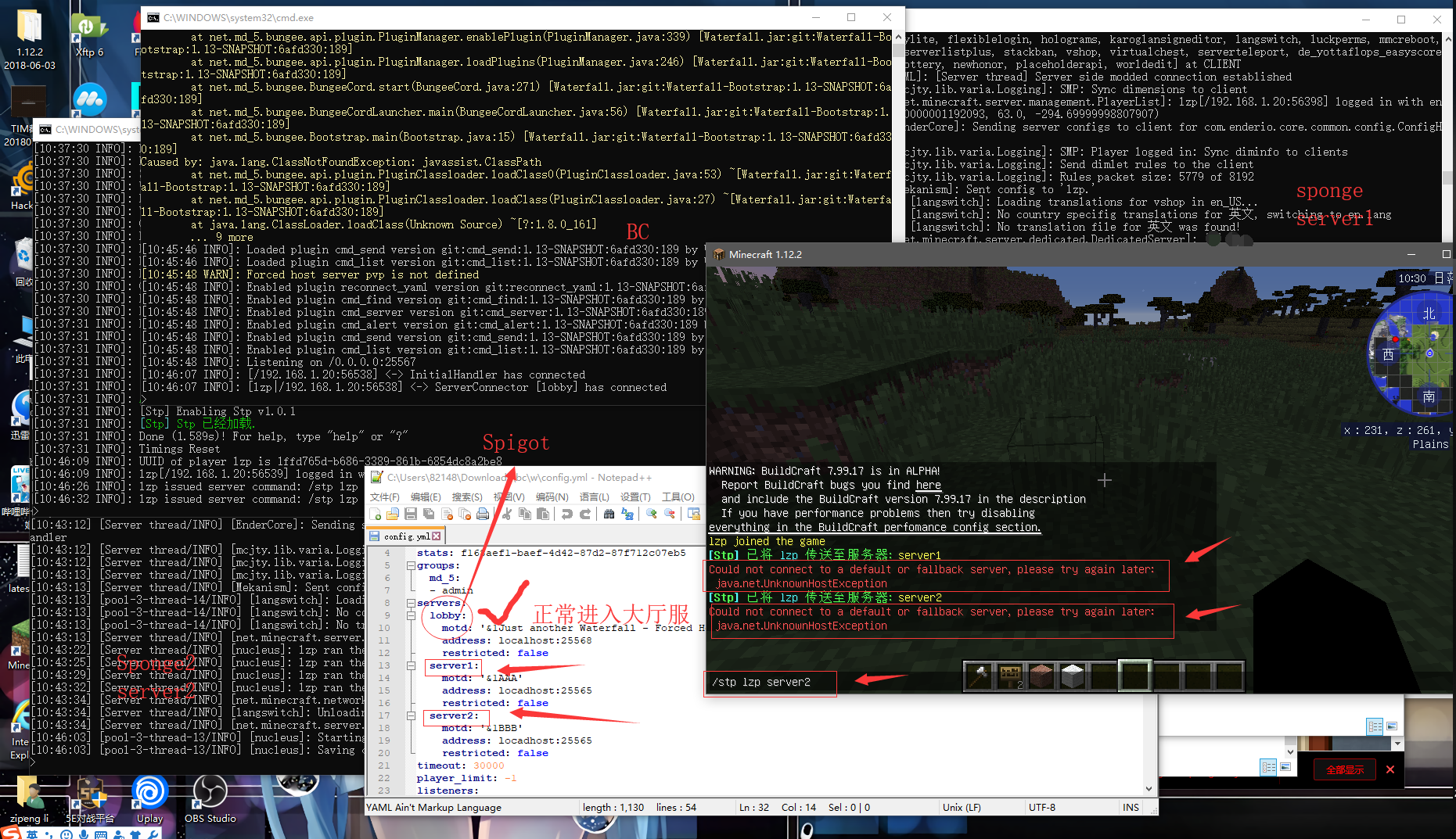Click New file icon in Notepad++ toolbar
The height and width of the screenshot is (839, 1456).
(376, 514)
